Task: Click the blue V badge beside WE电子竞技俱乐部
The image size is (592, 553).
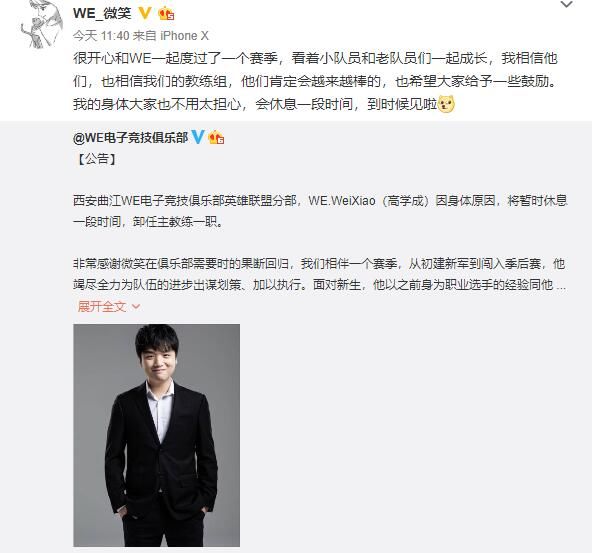Action: click(198, 137)
